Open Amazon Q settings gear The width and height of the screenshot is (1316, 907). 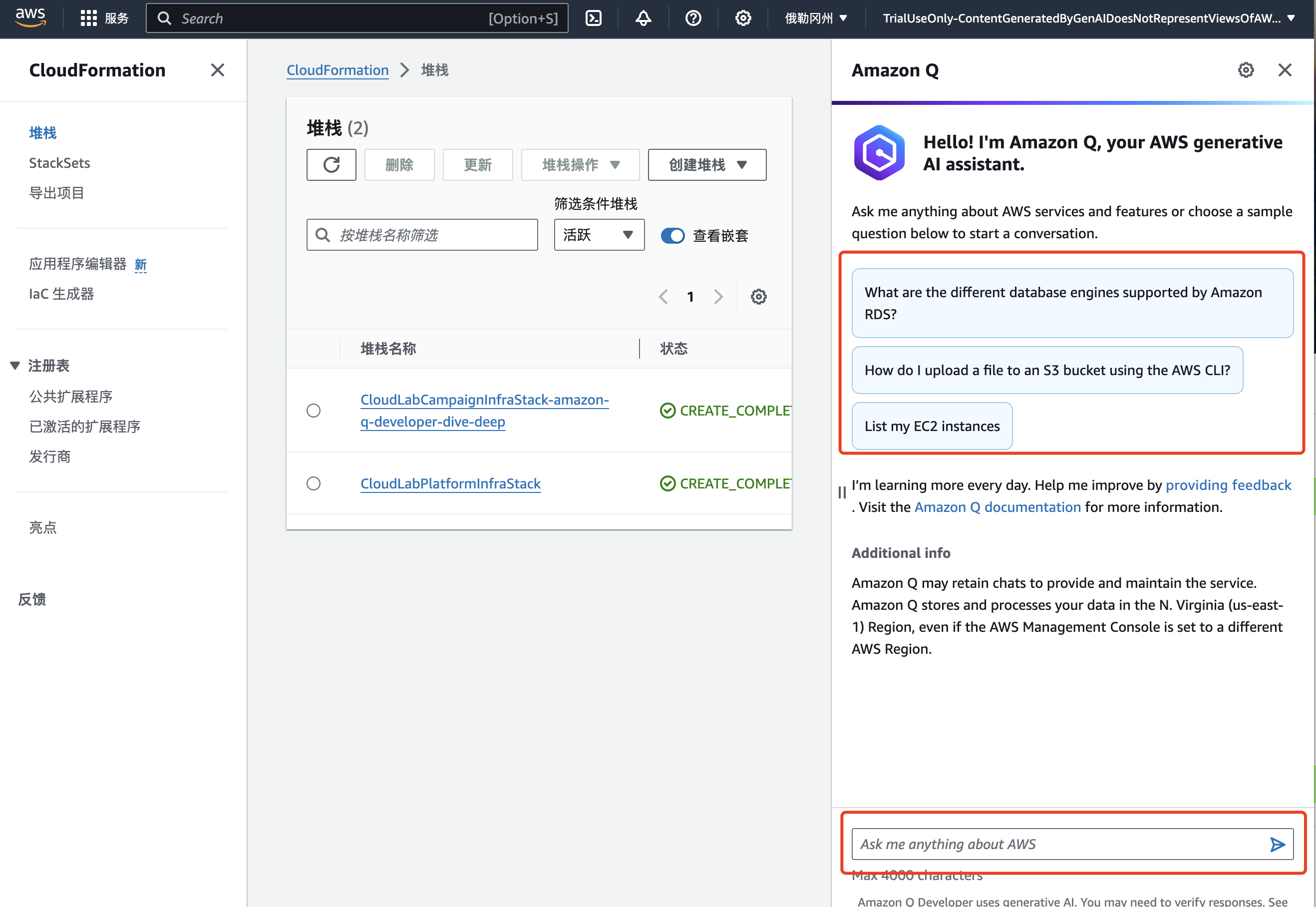point(1246,70)
